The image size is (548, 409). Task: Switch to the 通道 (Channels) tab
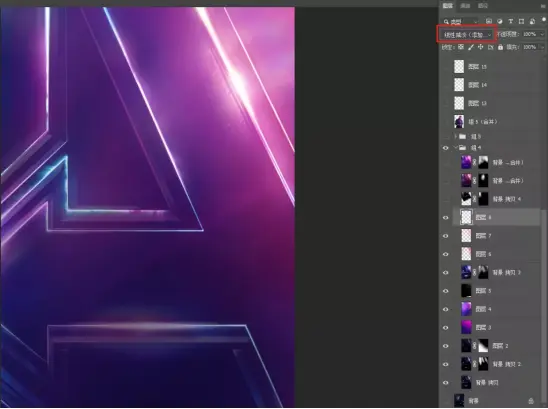pyautogui.click(x=465, y=6)
